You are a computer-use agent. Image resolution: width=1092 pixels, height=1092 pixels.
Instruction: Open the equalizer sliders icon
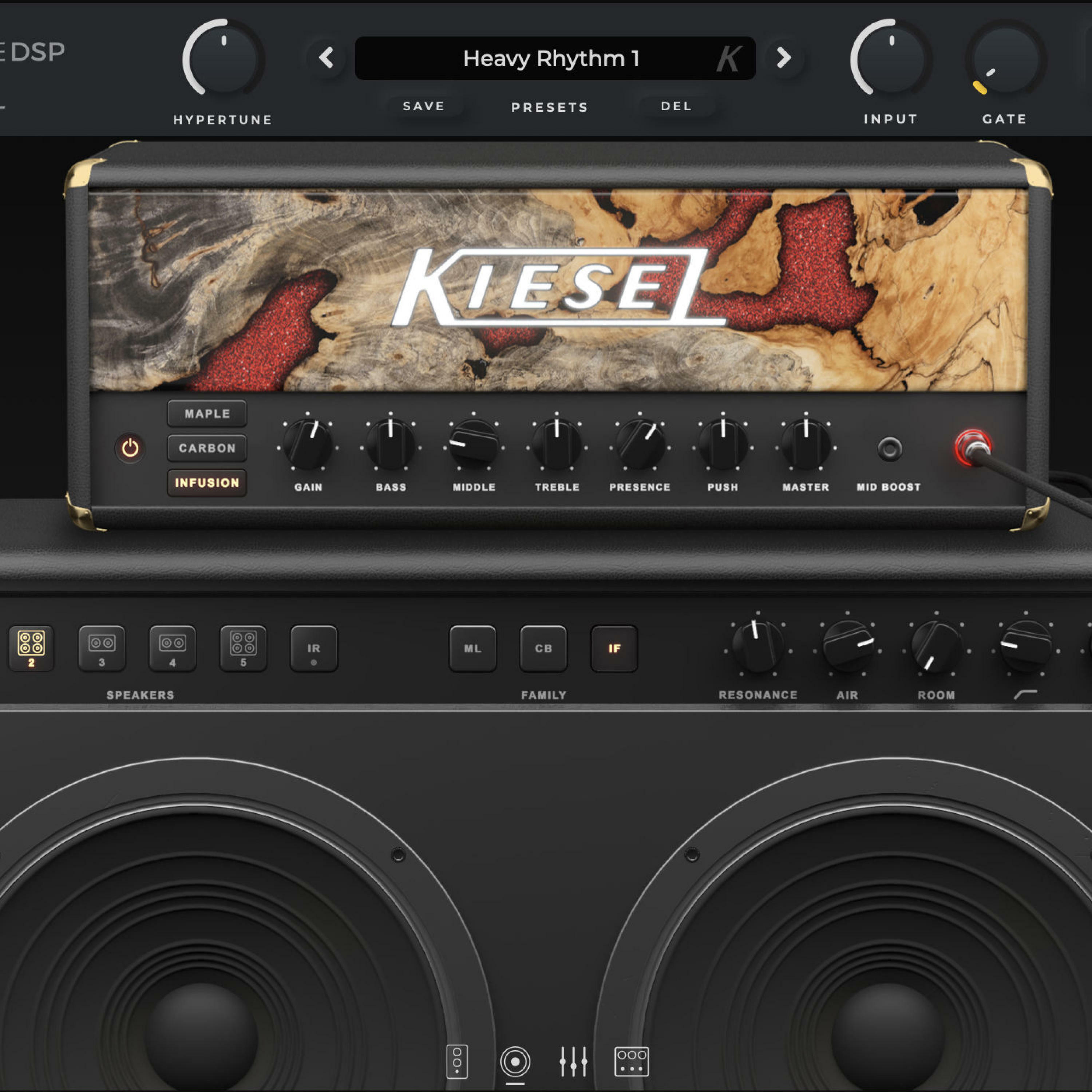573,1061
